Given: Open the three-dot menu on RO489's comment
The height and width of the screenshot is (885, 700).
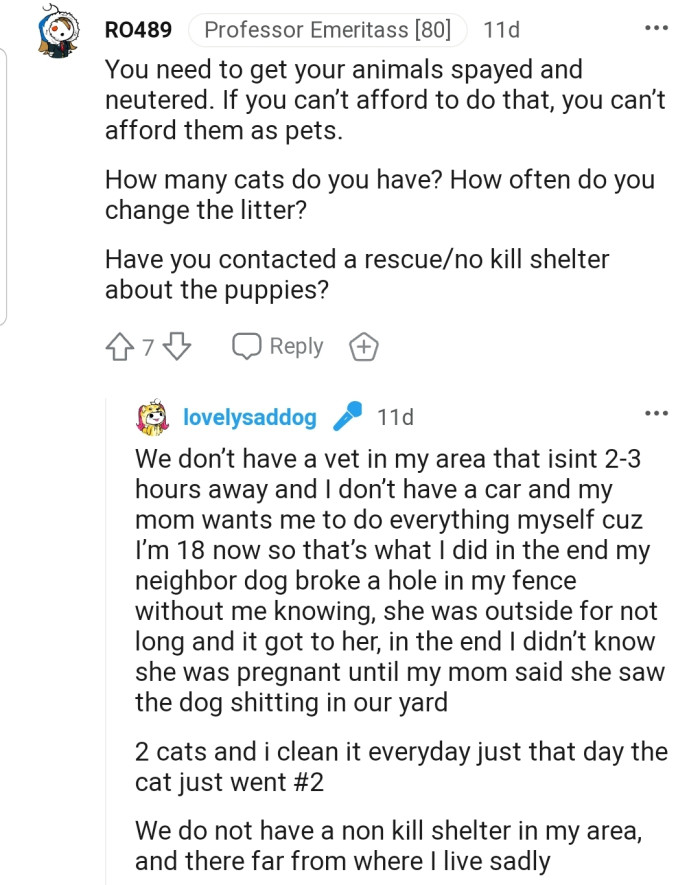Looking at the screenshot, I should [655, 28].
